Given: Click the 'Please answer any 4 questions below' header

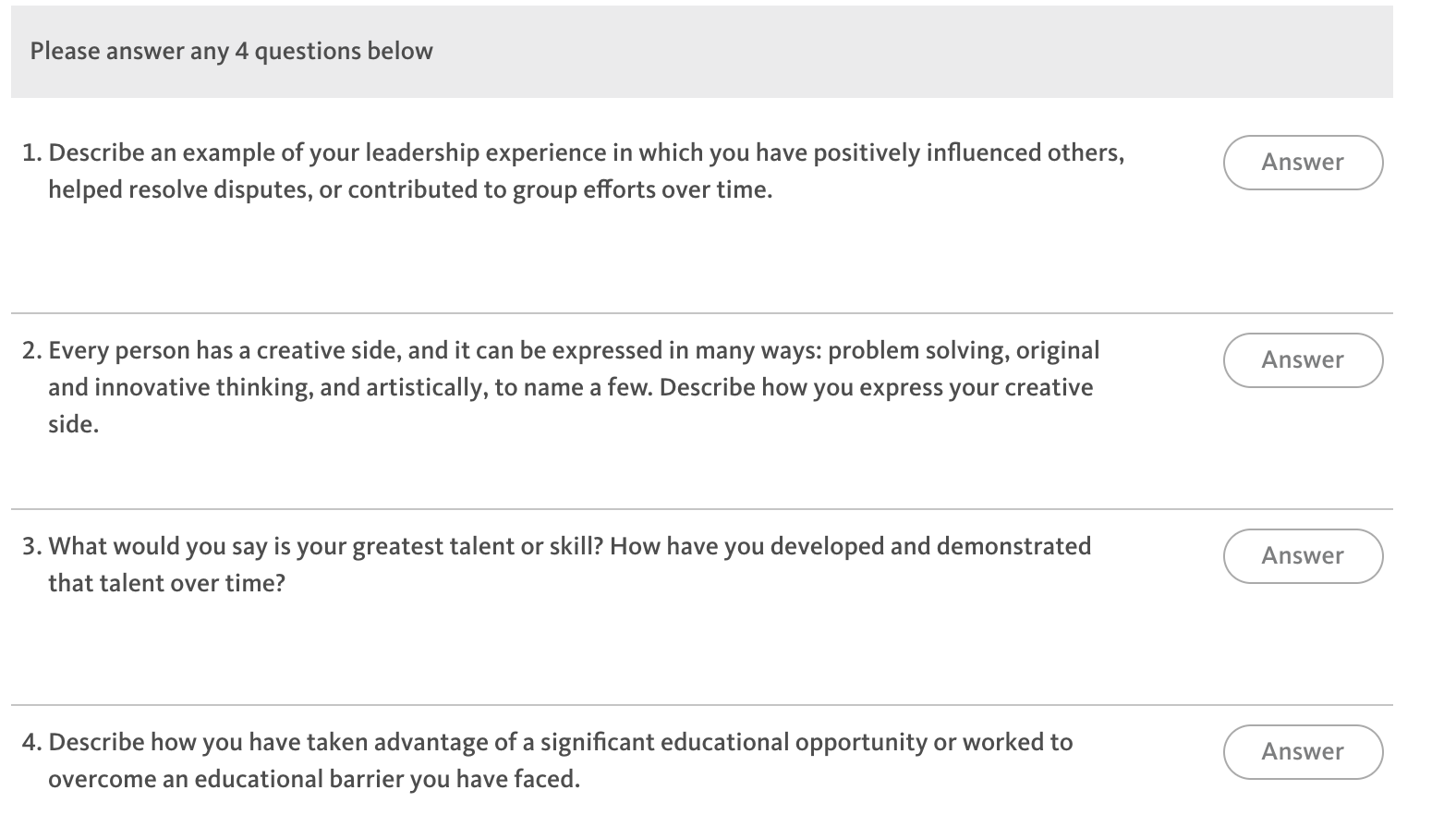Looking at the screenshot, I should (x=231, y=51).
